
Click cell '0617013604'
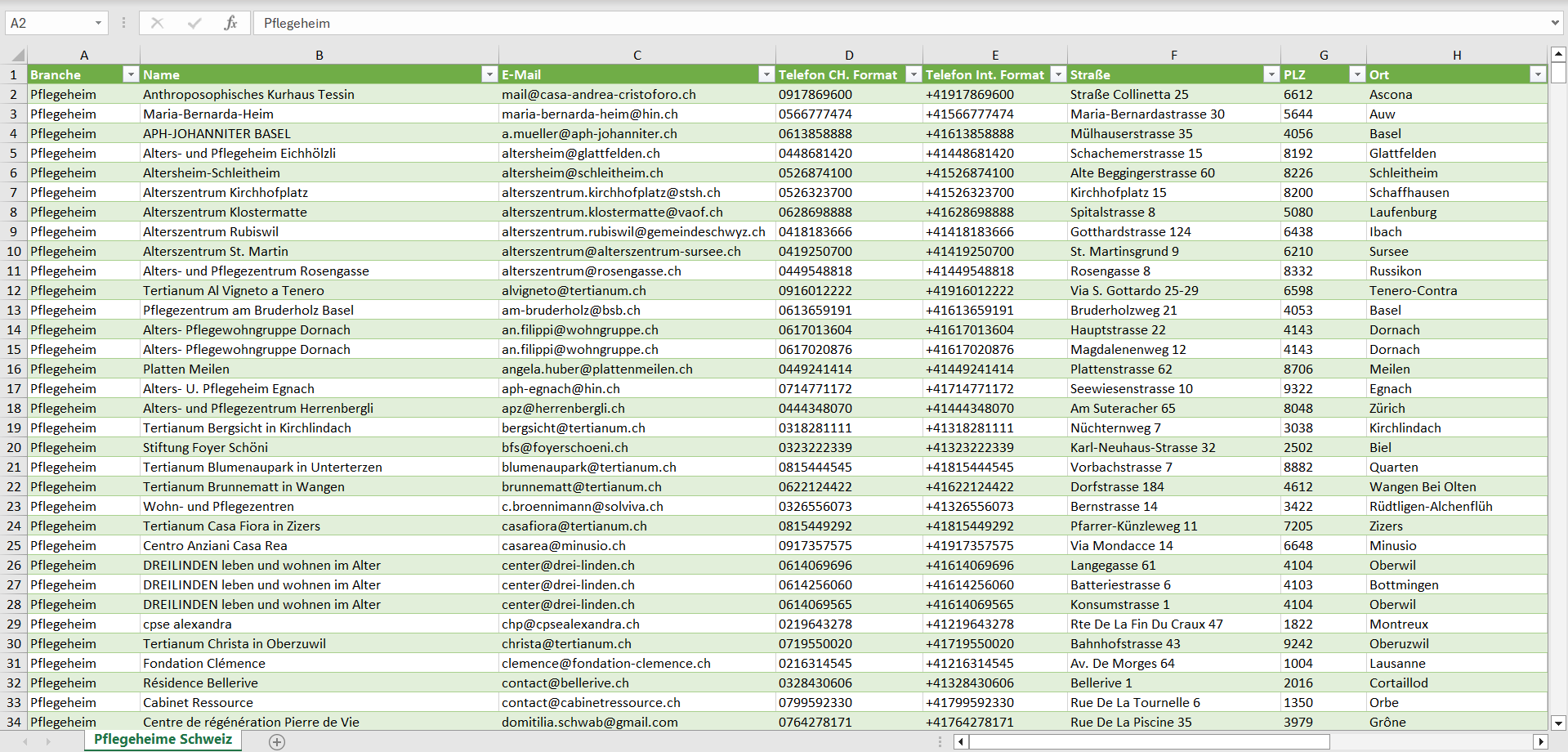849,329
